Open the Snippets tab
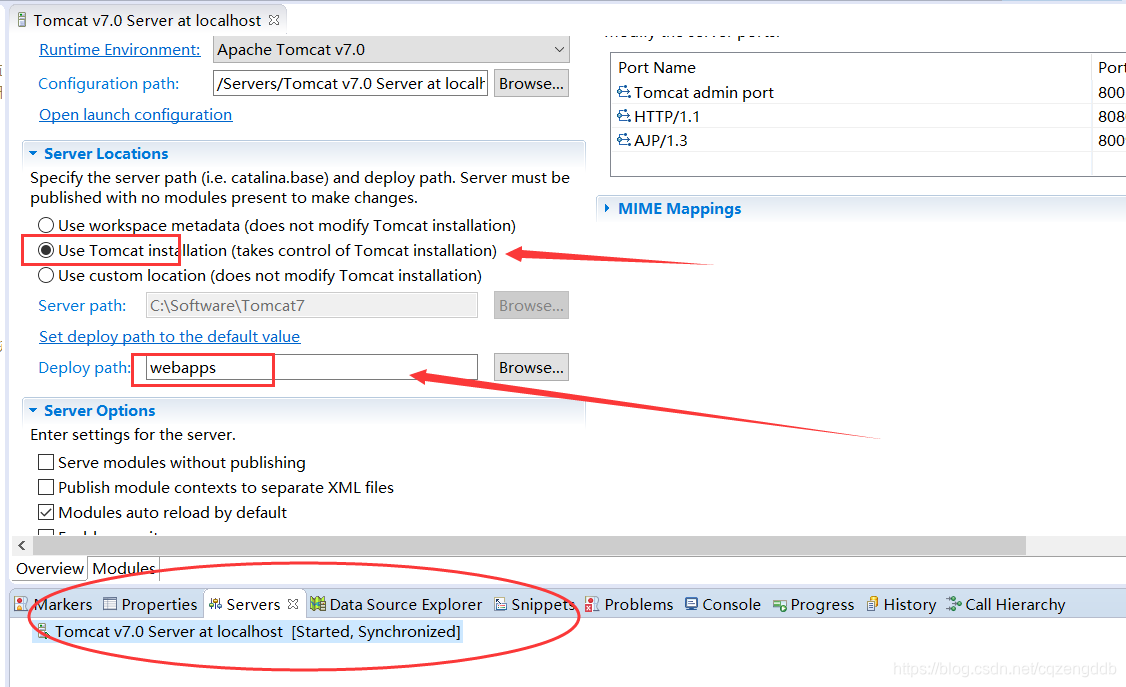 point(535,604)
